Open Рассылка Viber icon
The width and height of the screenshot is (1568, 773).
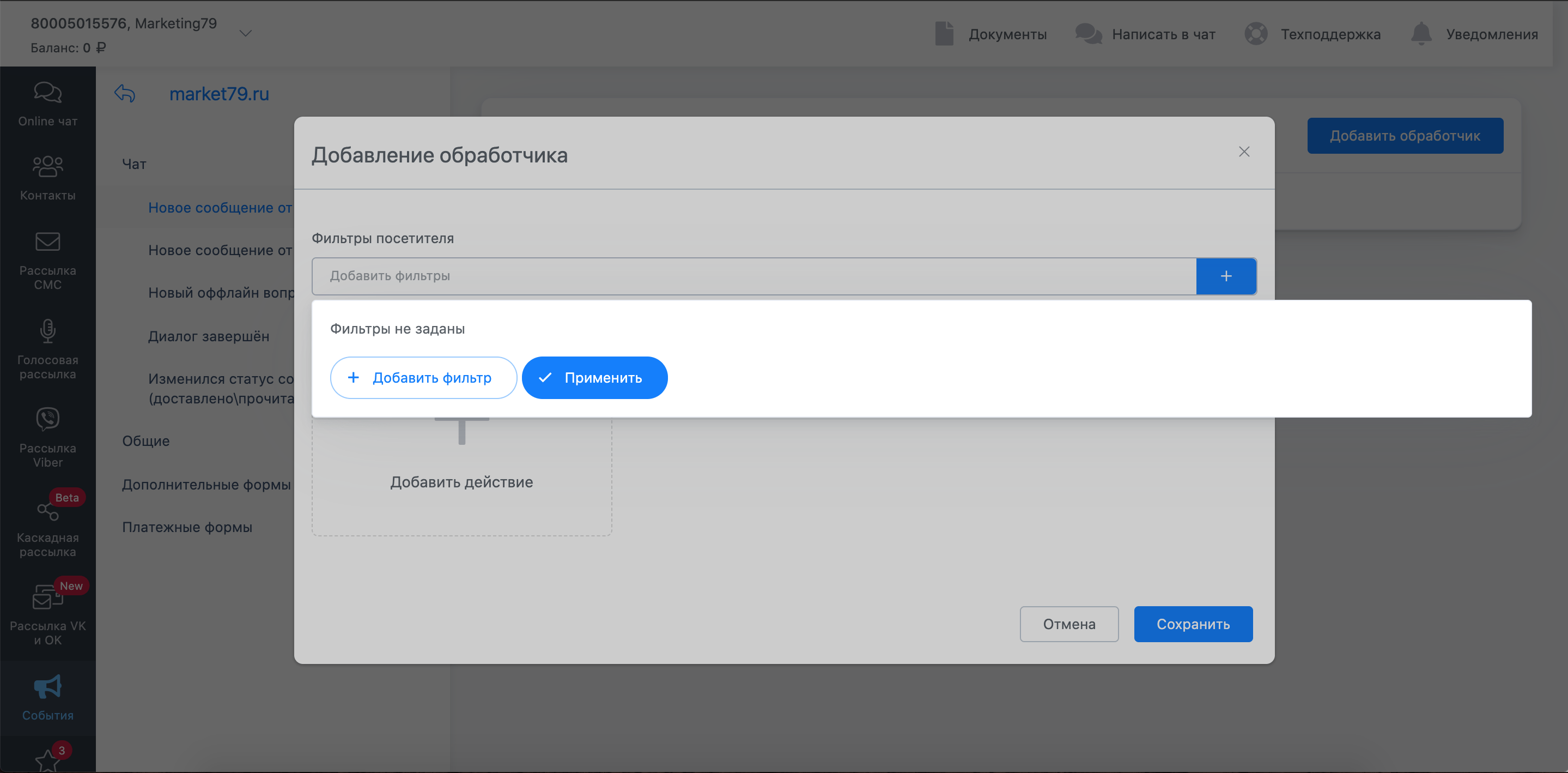[x=47, y=420]
